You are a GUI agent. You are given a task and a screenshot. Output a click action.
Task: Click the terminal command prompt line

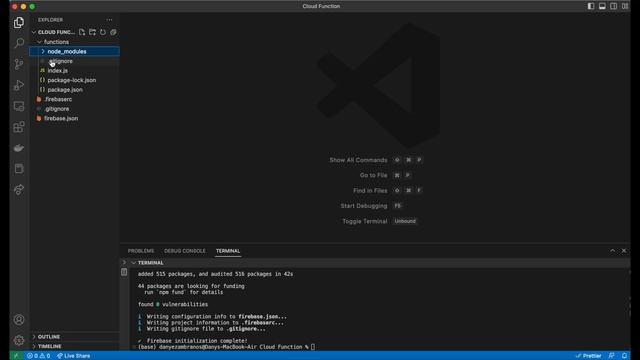click(x=227, y=347)
